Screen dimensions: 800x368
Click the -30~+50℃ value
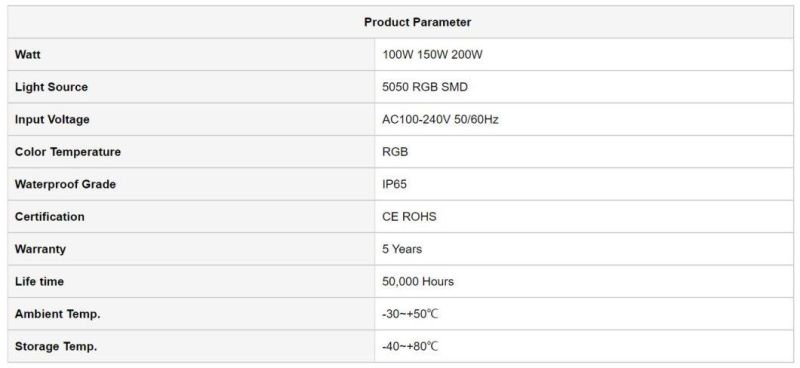pyautogui.click(x=410, y=314)
